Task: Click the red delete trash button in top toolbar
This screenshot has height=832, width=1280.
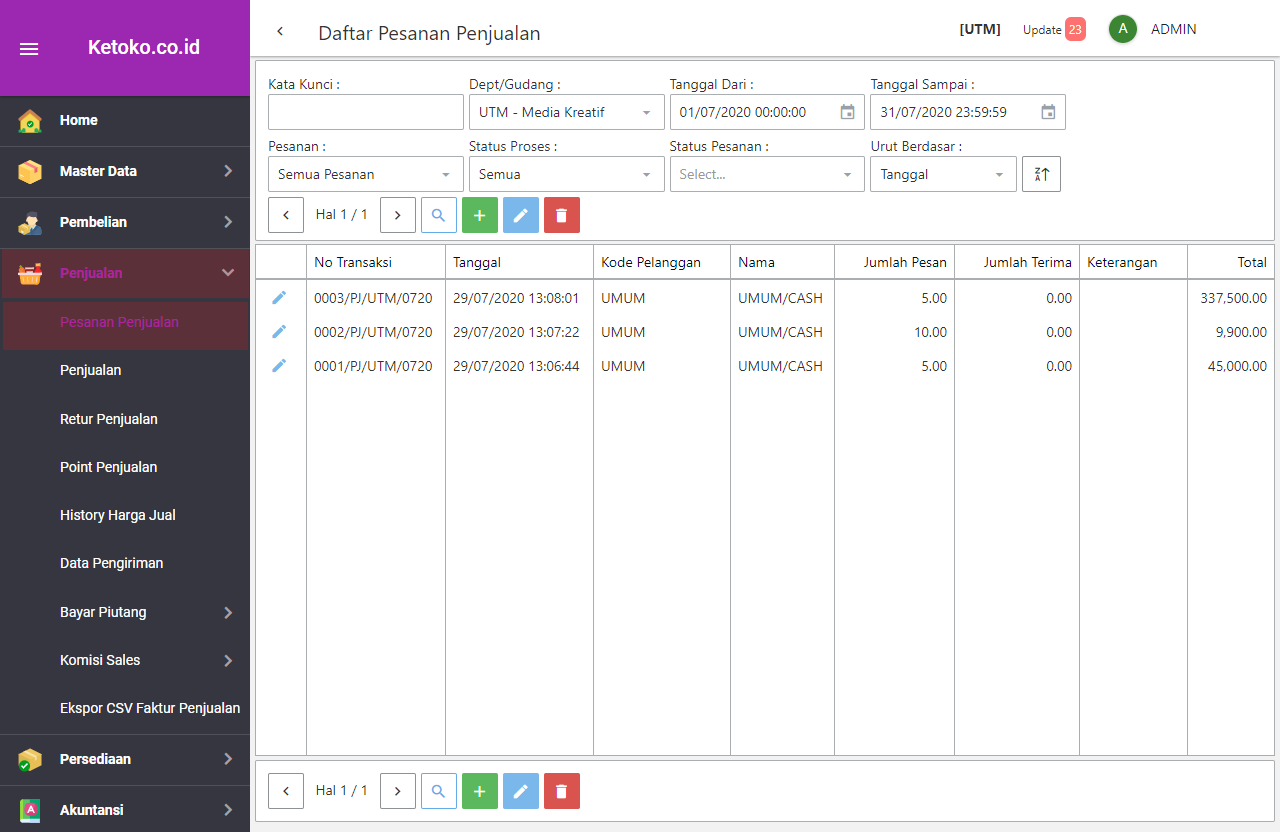Action: [x=561, y=215]
